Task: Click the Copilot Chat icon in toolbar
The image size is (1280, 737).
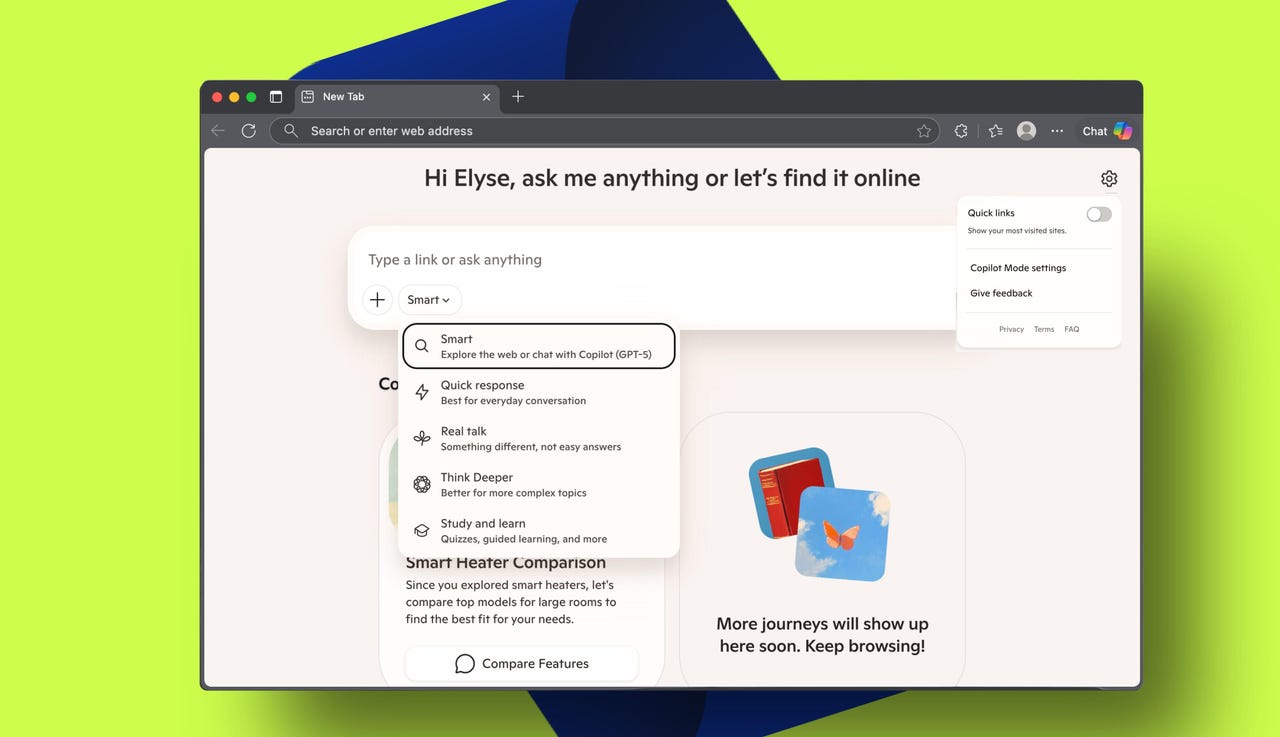Action: 1107,131
